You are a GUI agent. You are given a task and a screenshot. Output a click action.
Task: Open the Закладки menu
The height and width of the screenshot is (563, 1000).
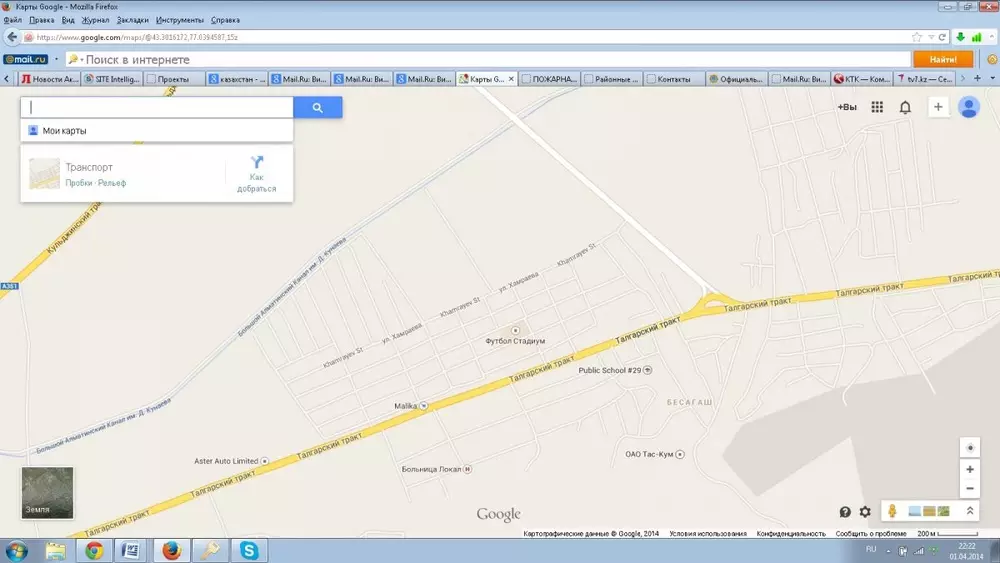click(x=130, y=20)
